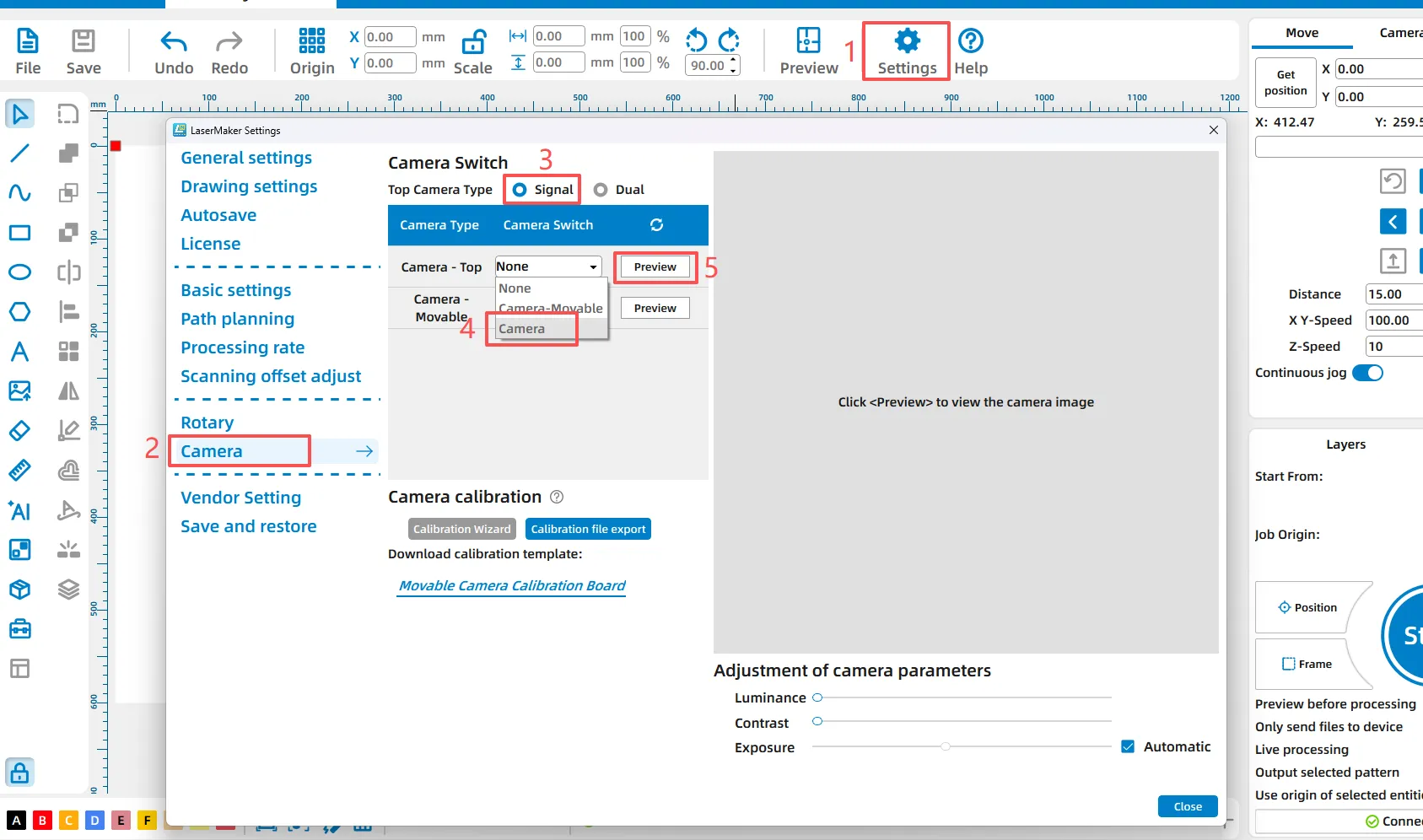The width and height of the screenshot is (1423, 840).
Task: Select the Dual camera type radio
Action: pyautogui.click(x=601, y=190)
